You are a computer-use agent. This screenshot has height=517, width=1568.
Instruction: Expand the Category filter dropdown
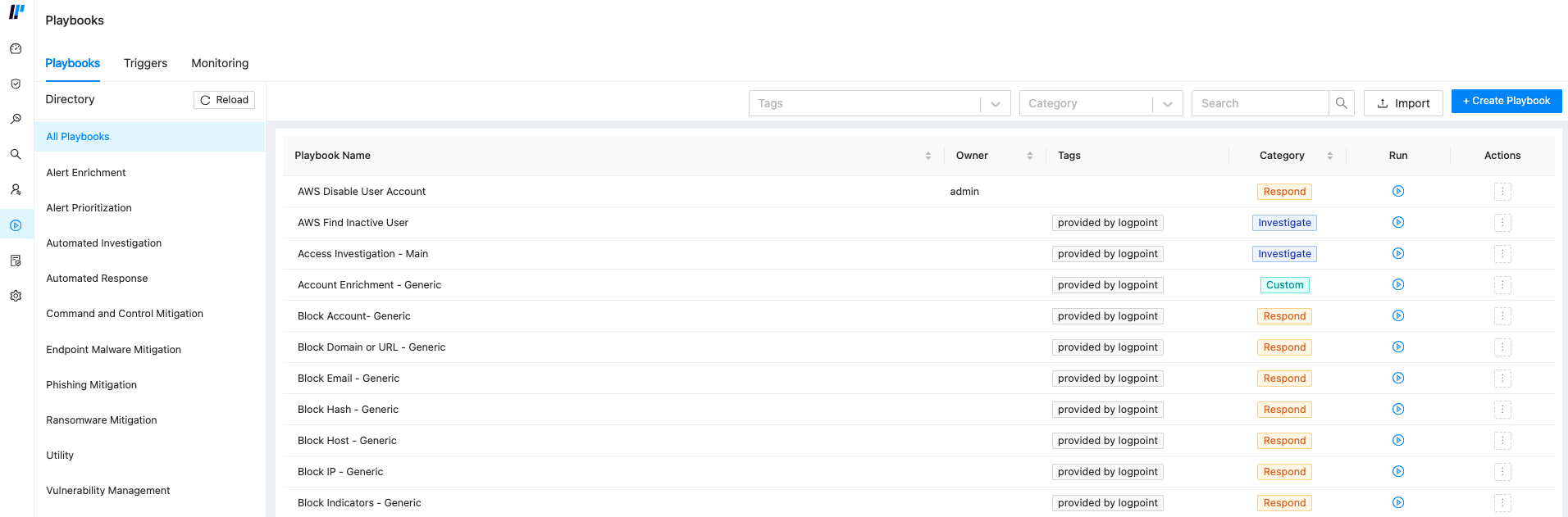[x=1167, y=104]
